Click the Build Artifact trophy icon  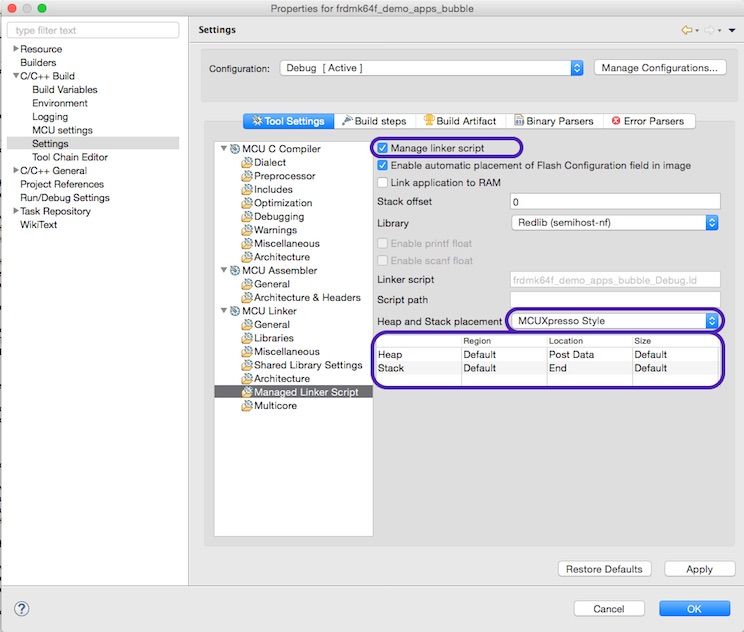tap(429, 121)
